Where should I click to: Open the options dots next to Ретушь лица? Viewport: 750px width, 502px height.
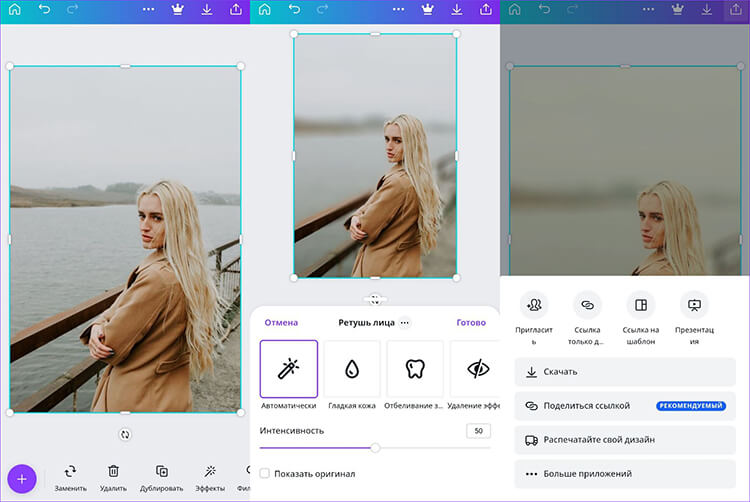click(x=405, y=323)
